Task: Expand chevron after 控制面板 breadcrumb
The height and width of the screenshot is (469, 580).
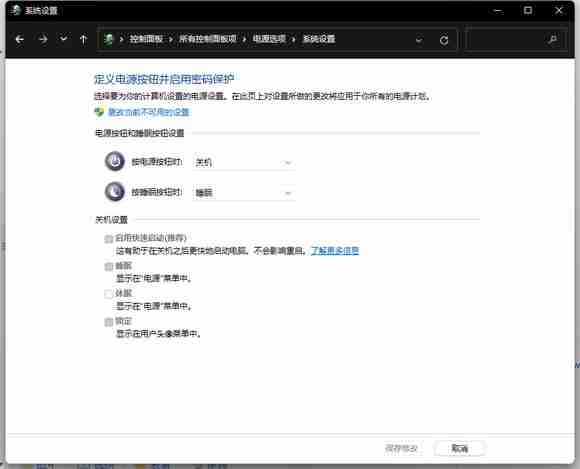Action: pos(171,39)
